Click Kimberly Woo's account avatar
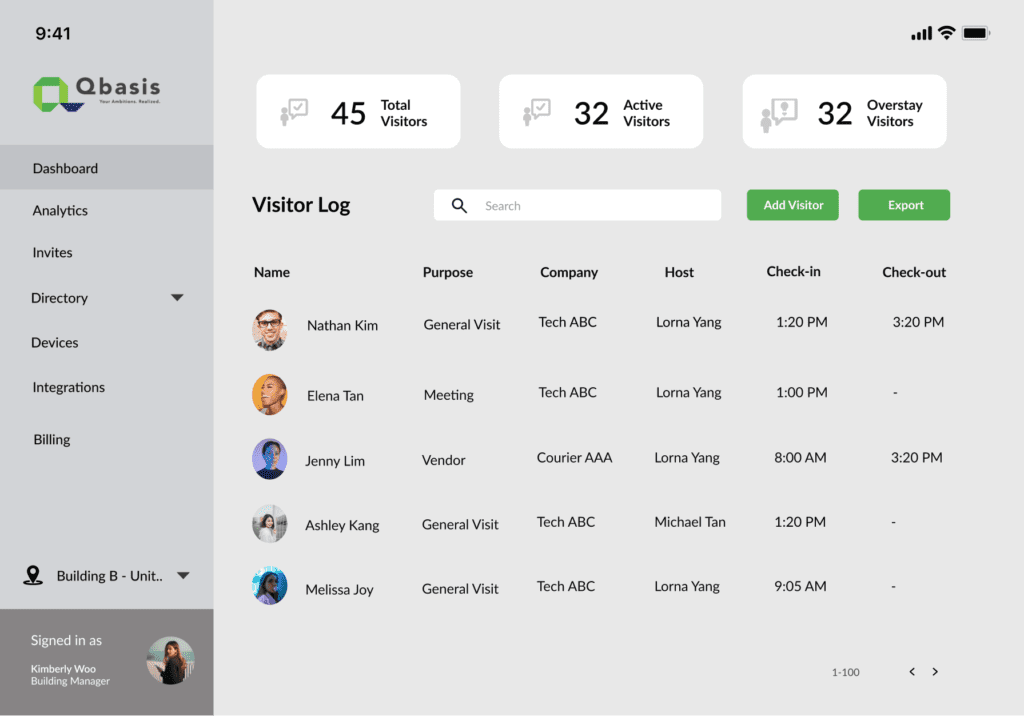The width and height of the screenshot is (1024, 716). 170,660
